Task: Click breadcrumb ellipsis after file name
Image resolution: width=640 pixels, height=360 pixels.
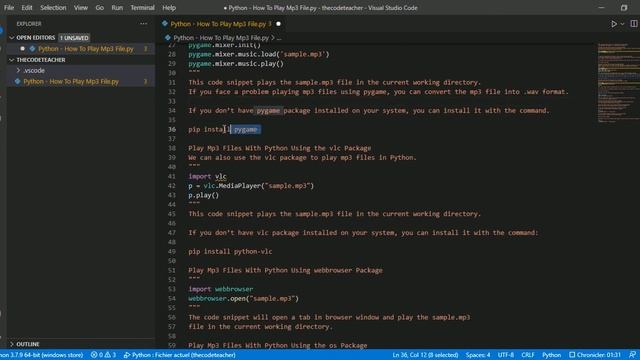Action: (x=279, y=38)
